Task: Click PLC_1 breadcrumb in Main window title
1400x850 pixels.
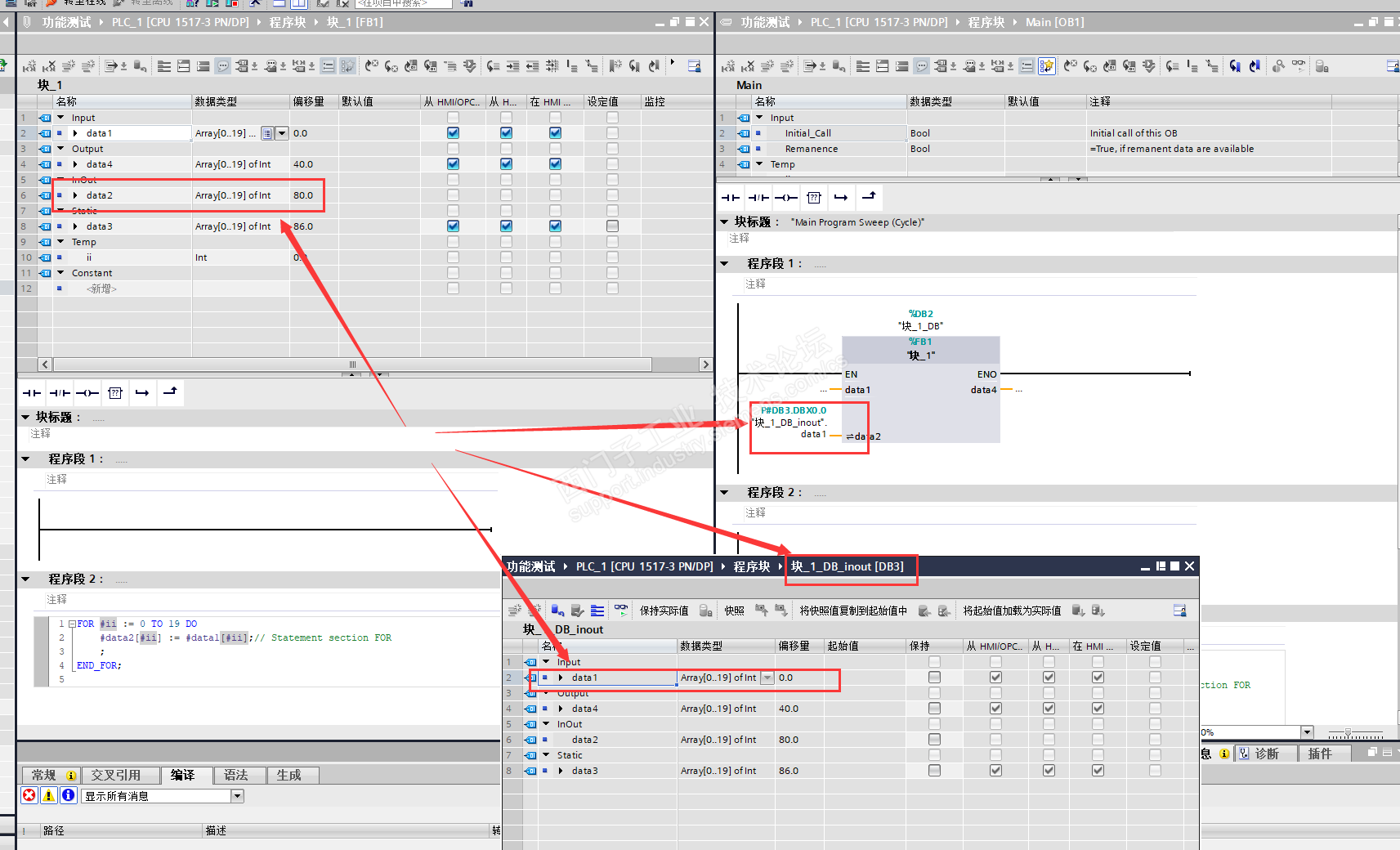Action: tap(879, 22)
